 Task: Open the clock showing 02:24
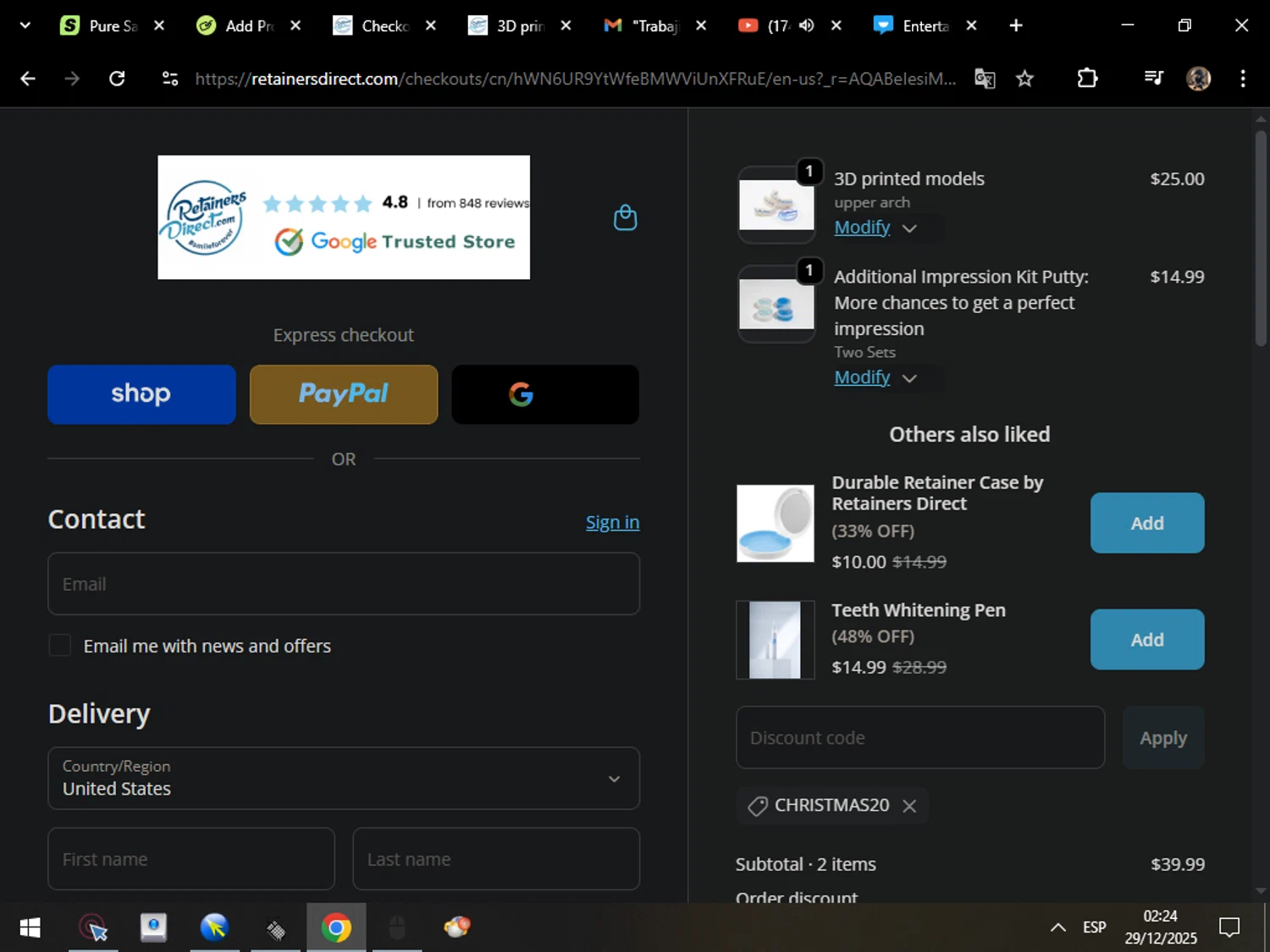coord(1161,927)
